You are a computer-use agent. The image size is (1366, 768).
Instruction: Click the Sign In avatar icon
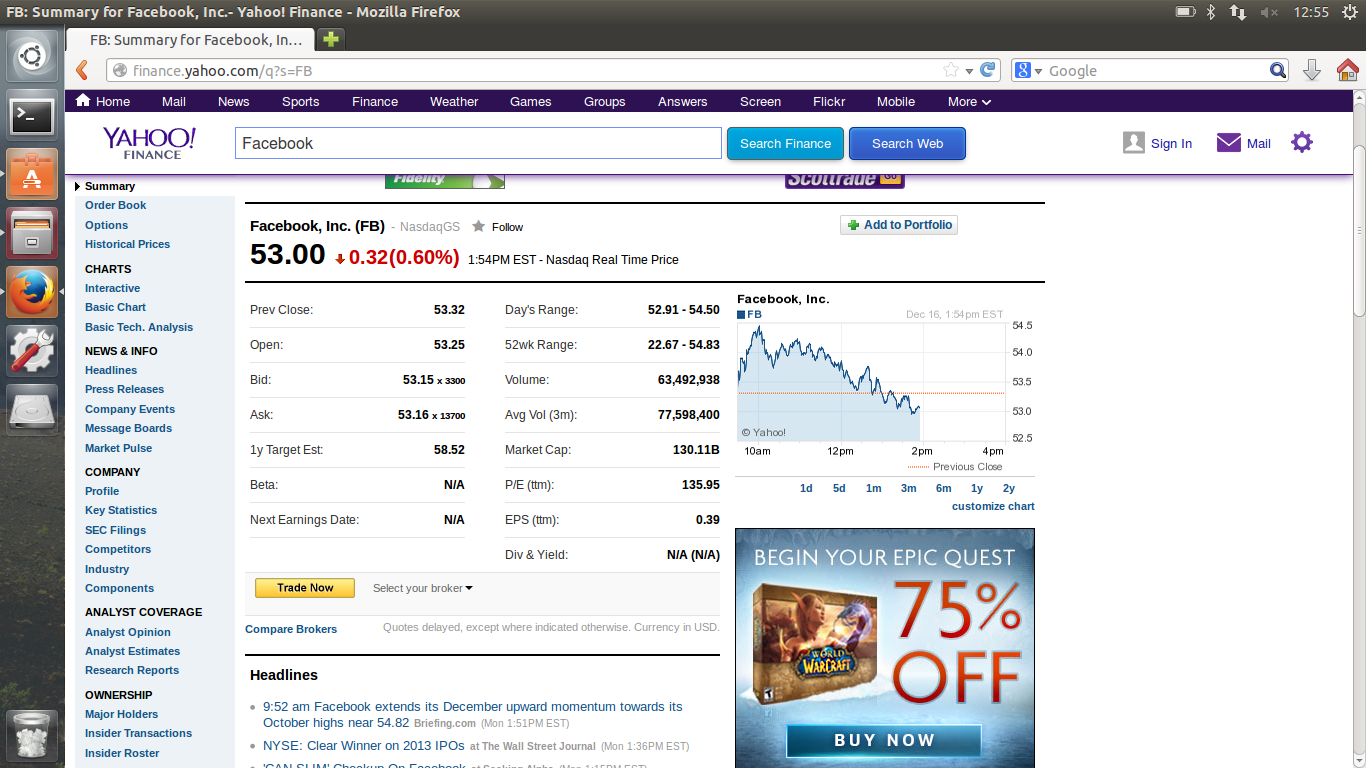pos(1133,142)
